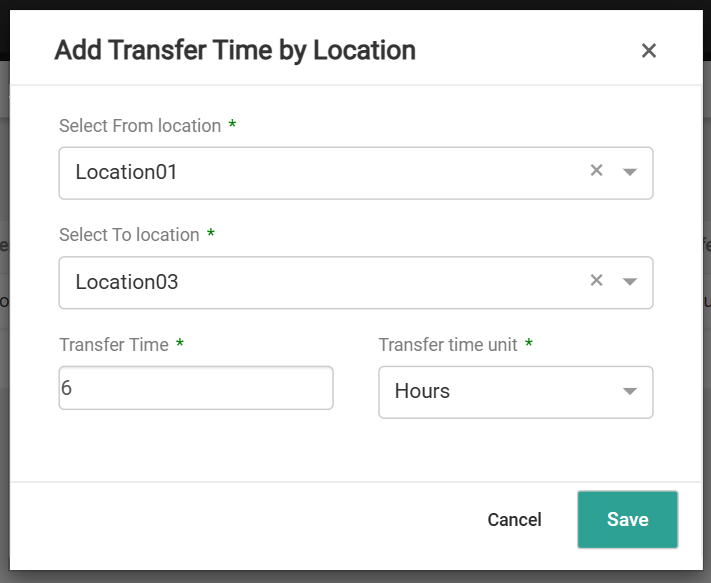The height and width of the screenshot is (583, 711).
Task: Click the Transfer Time input field
Action: click(x=196, y=388)
